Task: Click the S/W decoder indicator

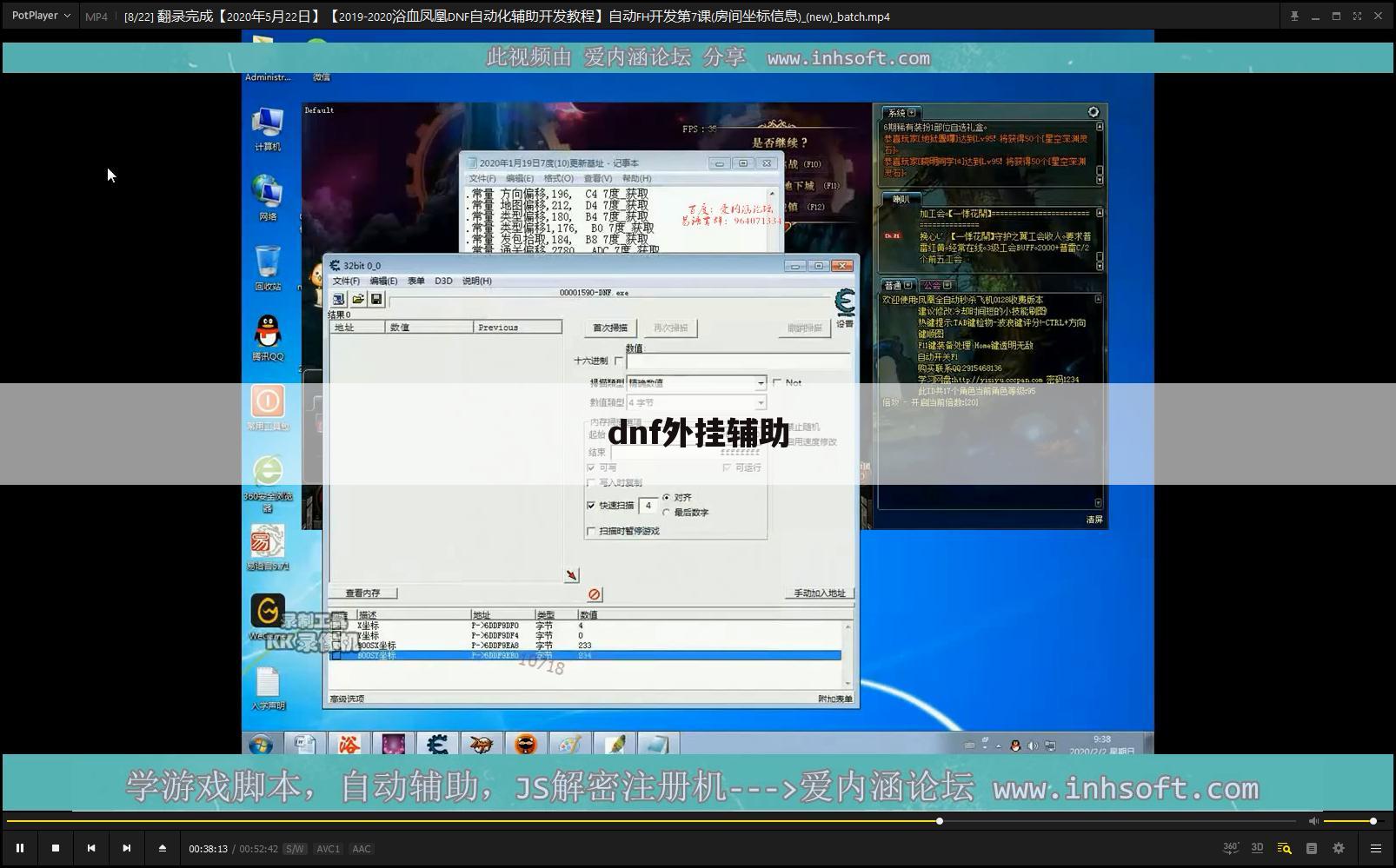Action: tap(295, 849)
